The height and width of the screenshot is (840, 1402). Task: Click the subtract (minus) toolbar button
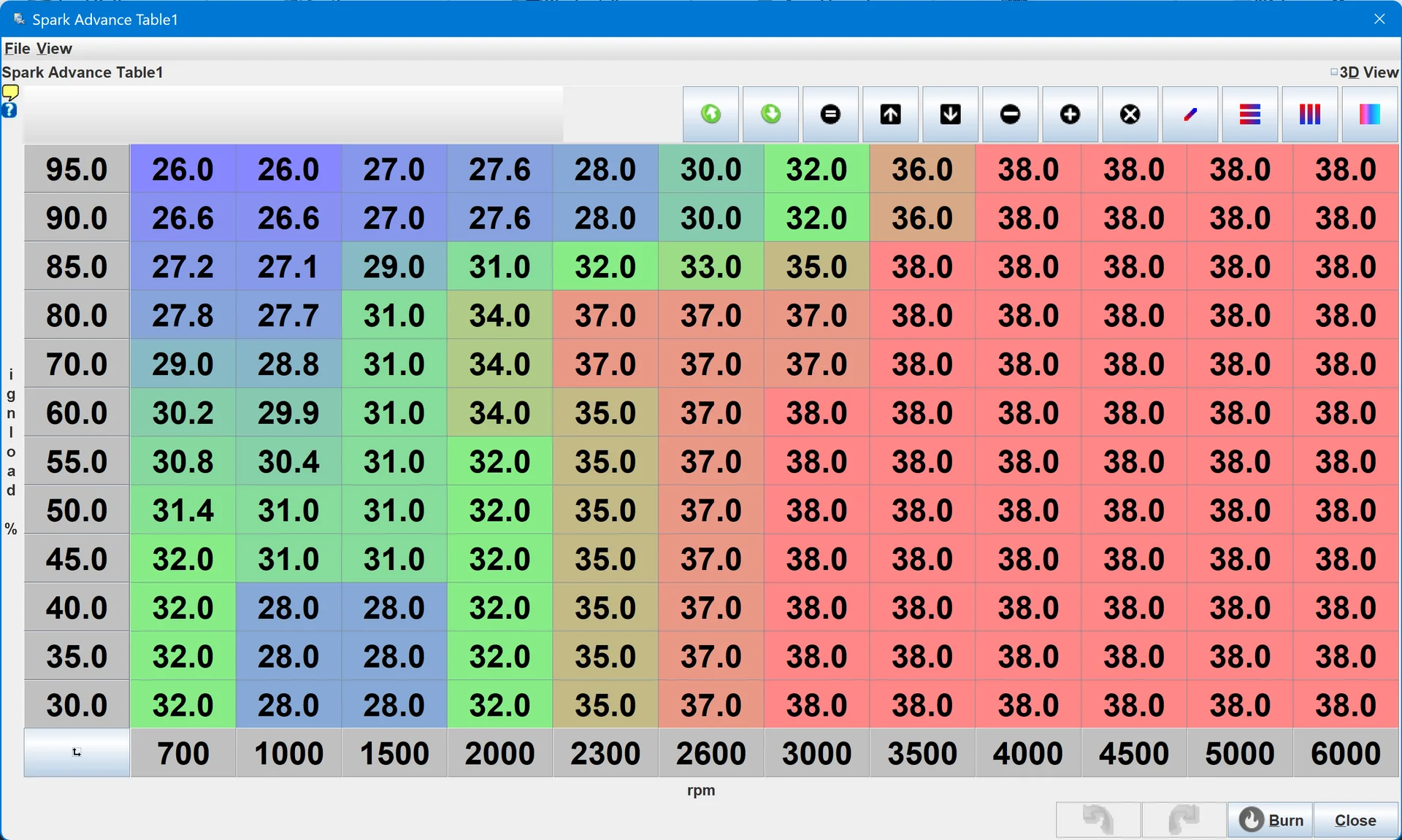tap(1010, 115)
